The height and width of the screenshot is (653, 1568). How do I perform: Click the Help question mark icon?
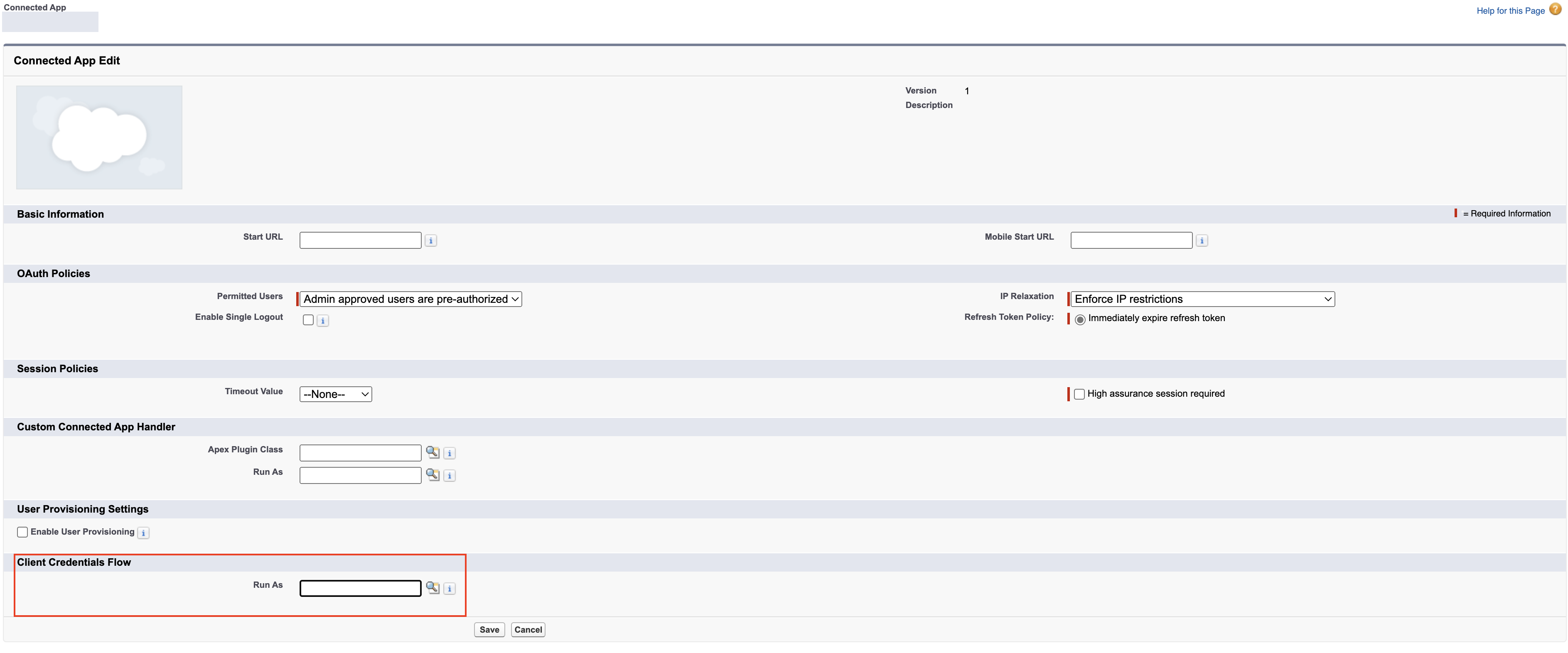[x=1555, y=10]
